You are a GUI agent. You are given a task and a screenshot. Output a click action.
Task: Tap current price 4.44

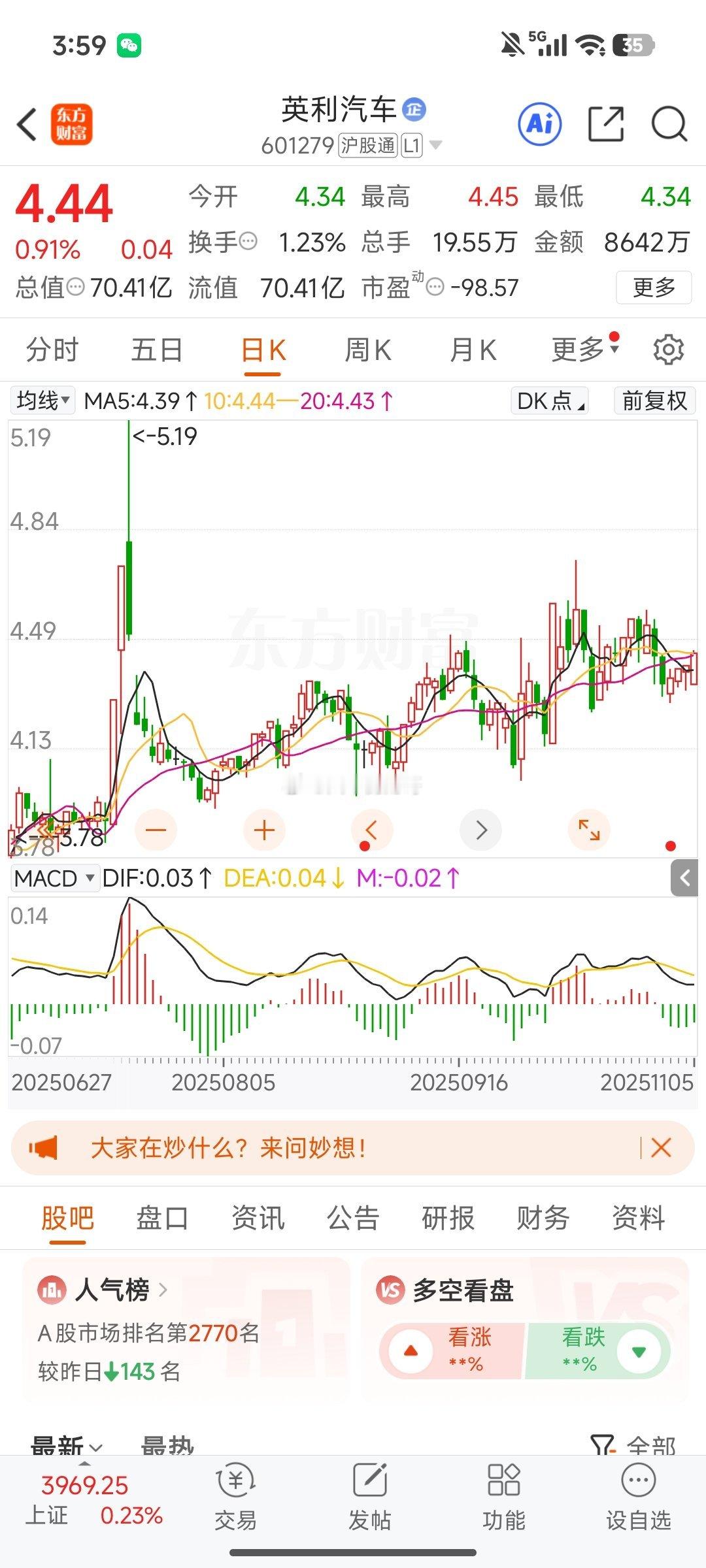[64, 203]
